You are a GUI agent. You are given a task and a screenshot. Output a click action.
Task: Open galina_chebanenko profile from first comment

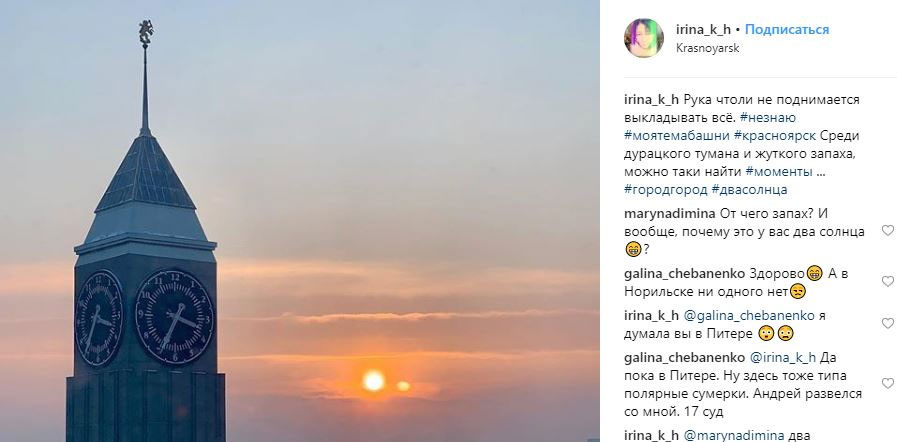[x=684, y=273]
